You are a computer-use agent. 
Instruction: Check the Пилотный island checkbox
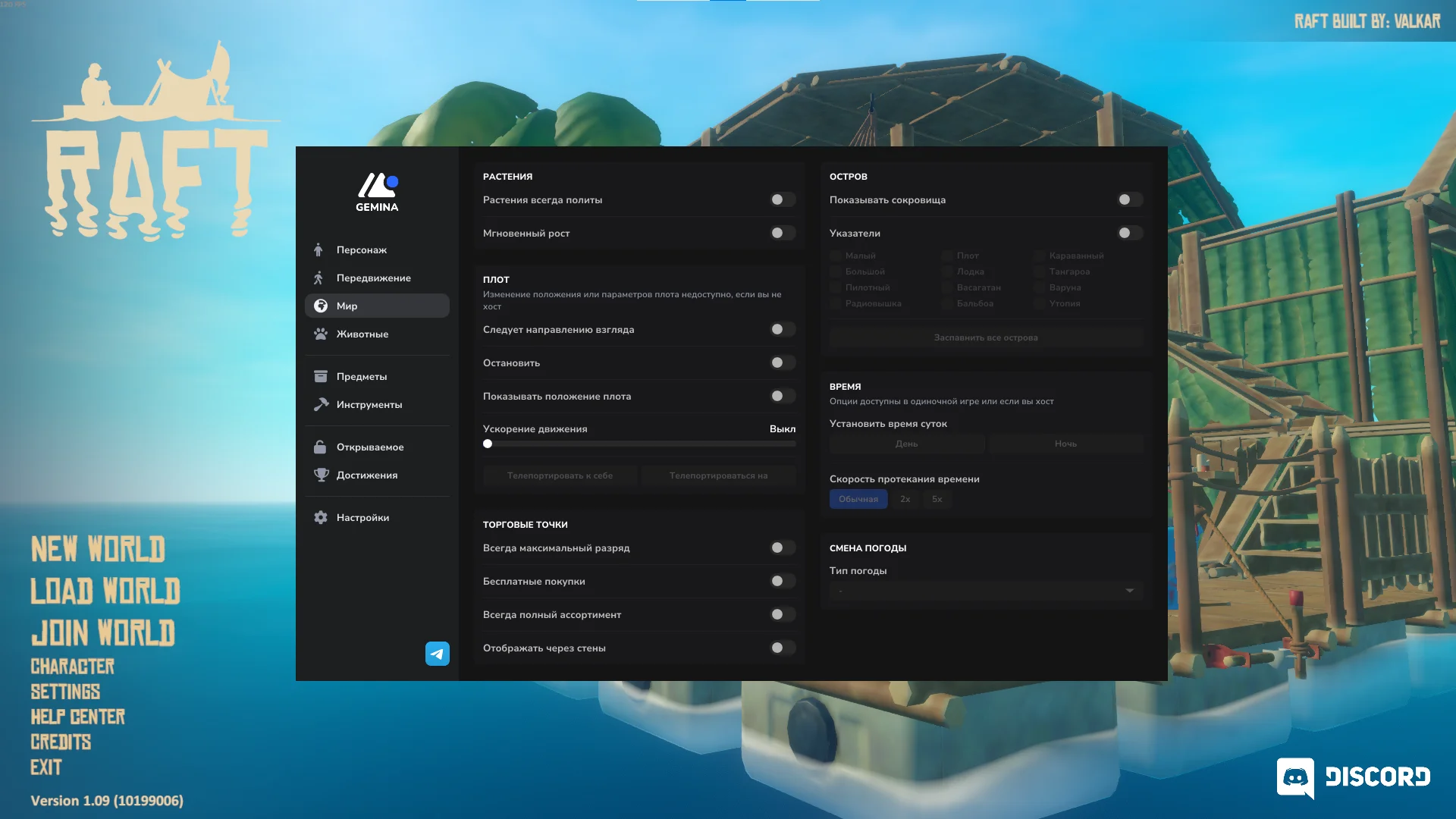(835, 287)
